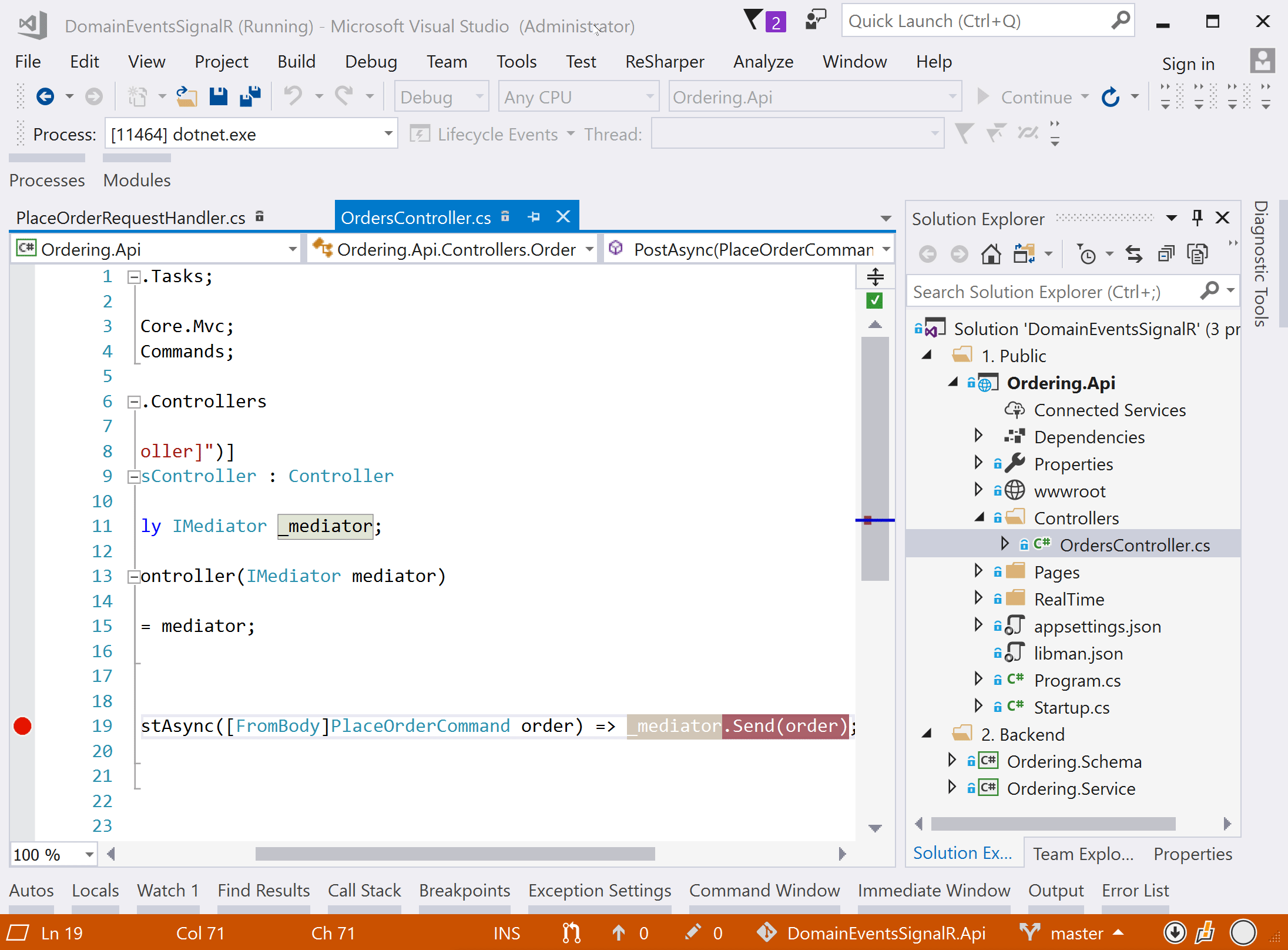Click the Restart debugging icon

coord(1111,97)
